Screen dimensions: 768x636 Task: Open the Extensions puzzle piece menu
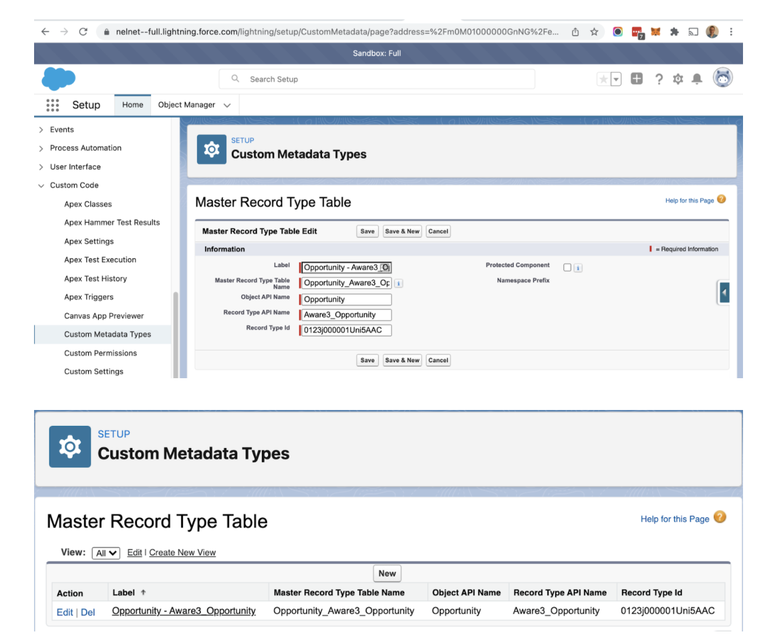[x=674, y=32]
